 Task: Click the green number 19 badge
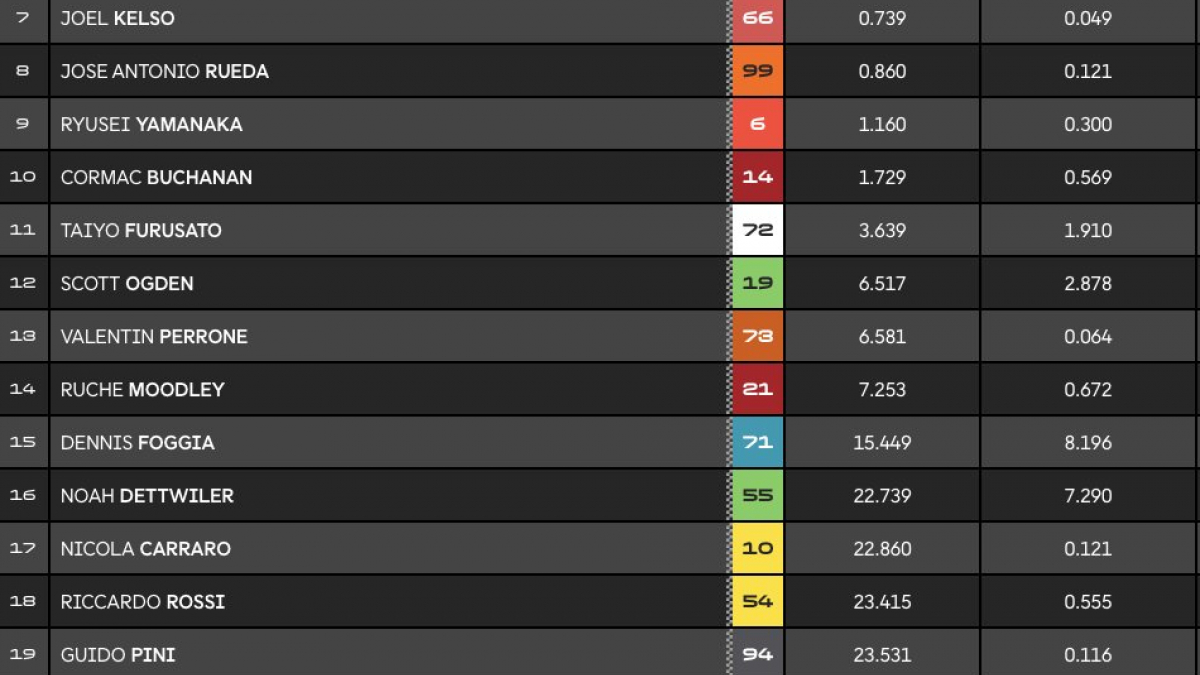[x=757, y=283]
